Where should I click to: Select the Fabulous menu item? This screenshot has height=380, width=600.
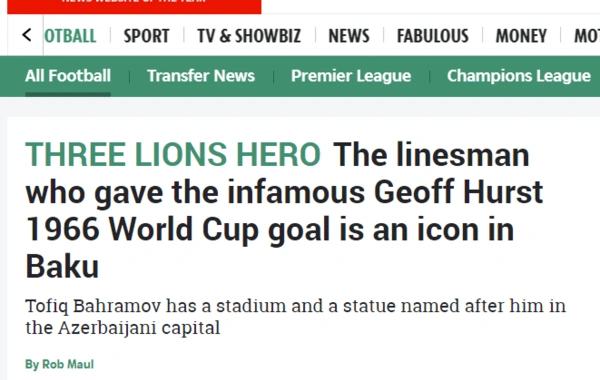coord(433,36)
